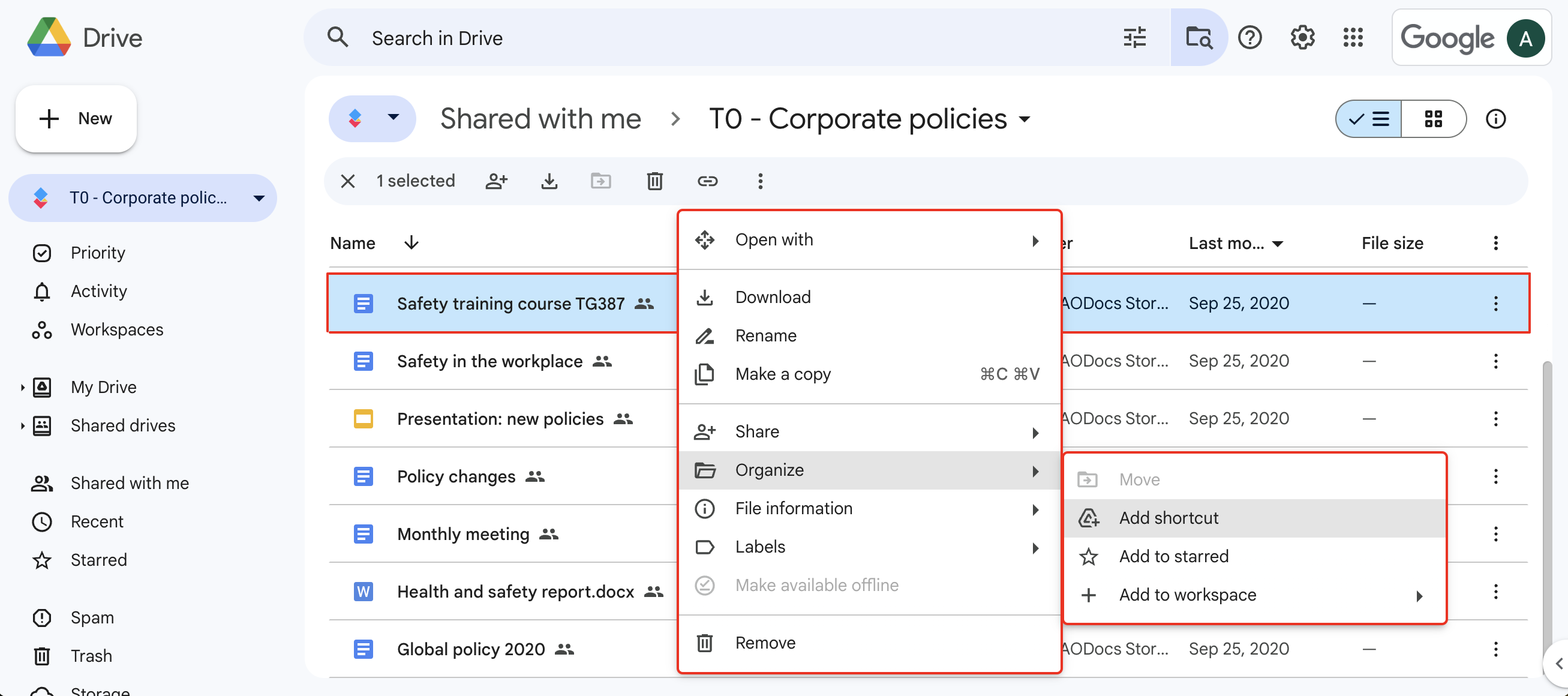Switch to list layout view

pos(1369,119)
